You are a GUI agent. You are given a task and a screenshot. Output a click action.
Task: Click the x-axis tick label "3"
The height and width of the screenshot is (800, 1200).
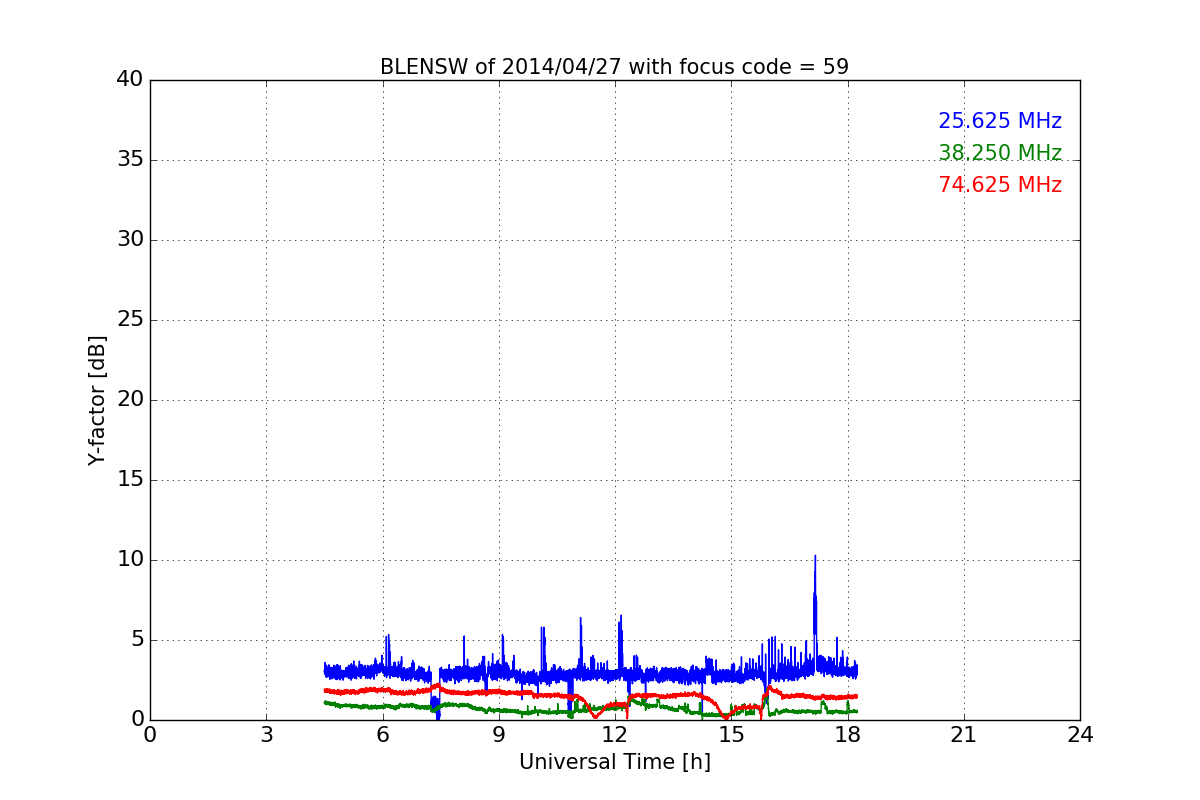pyautogui.click(x=266, y=735)
